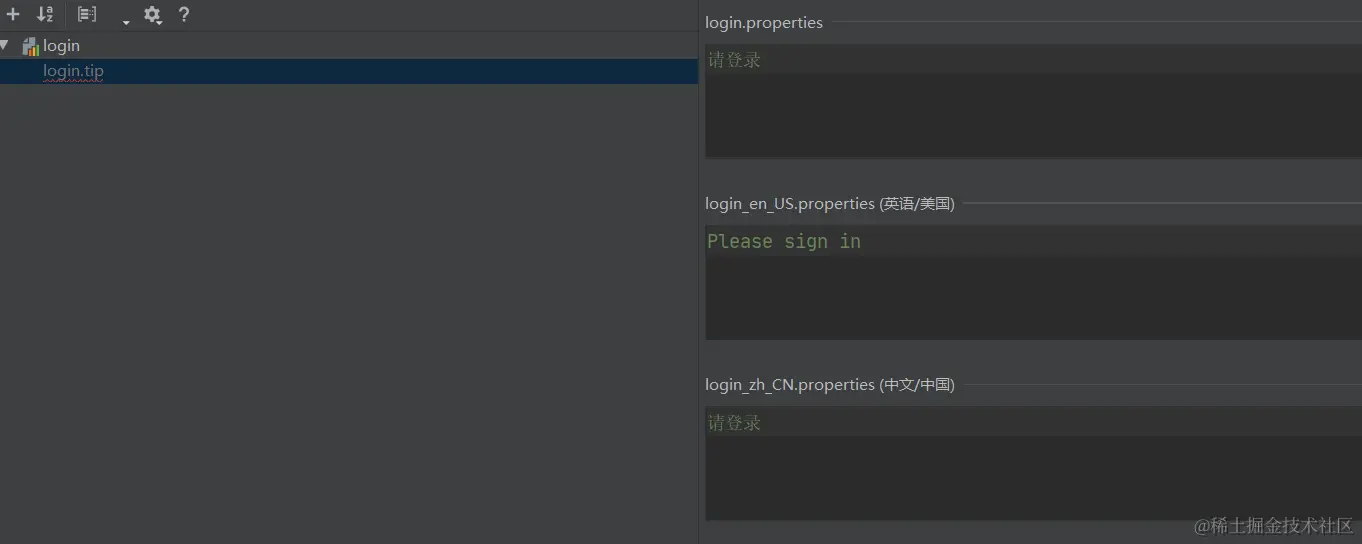Viewport: 1362px width, 544px height.
Task: Click the login_zh_CN.properties (中文/中国) header label
Action: coord(830,385)
